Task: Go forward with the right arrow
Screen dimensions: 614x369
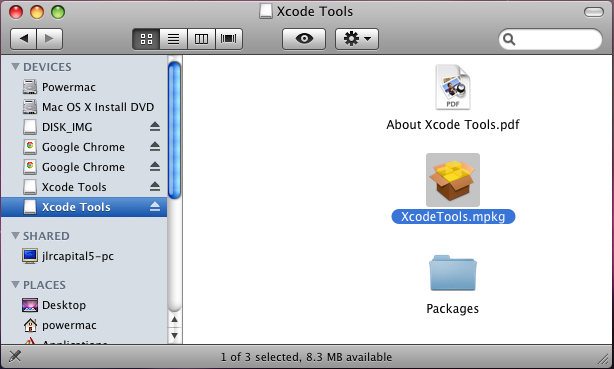Action: [x=49, y=39]
